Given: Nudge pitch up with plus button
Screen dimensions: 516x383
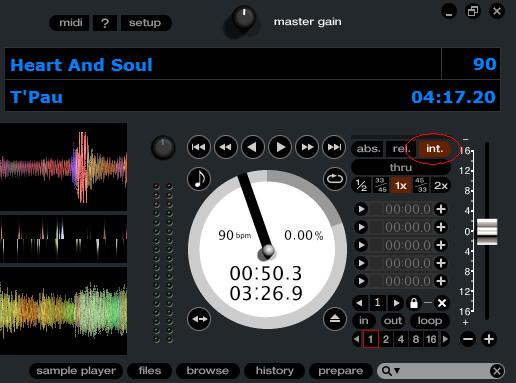Looking at the screenshot, I should pos(489,339).
